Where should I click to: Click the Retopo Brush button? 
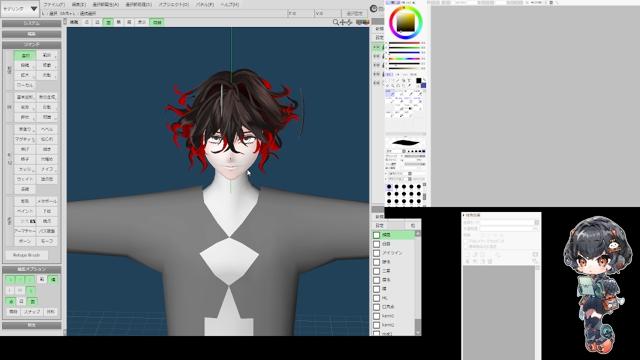(27, 255)
